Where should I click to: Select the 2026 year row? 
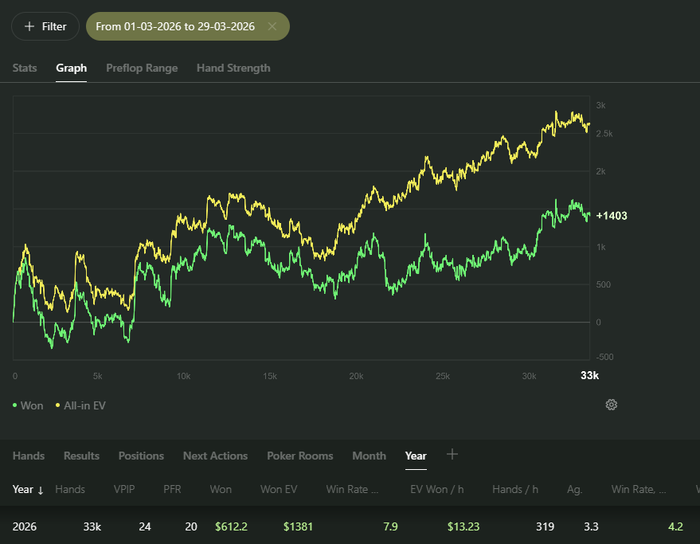pos(27,526)
